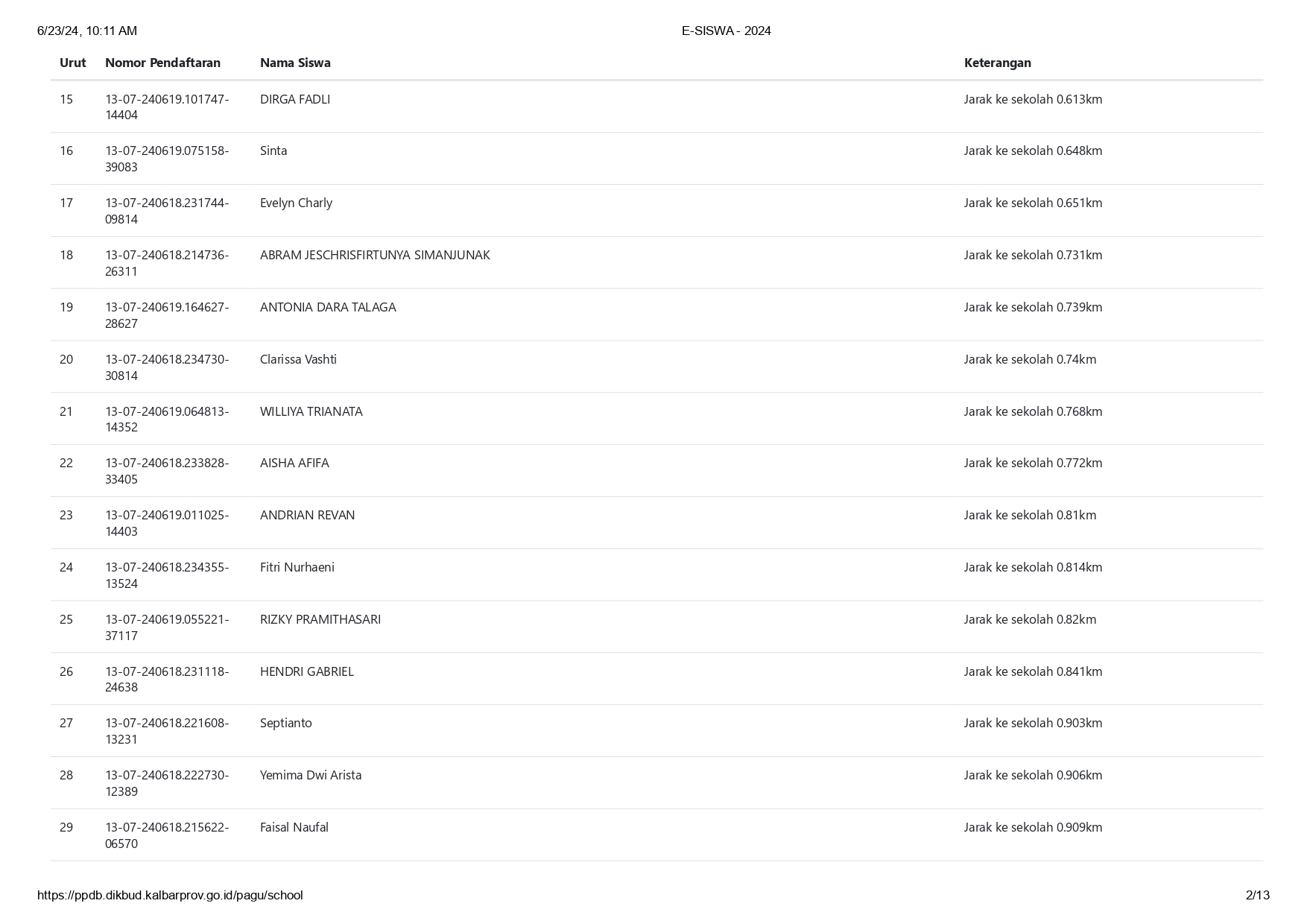Screen dimensions: 1307x924
Task: Click the distance 0.903km entry
Action: tap(1033, 723)
